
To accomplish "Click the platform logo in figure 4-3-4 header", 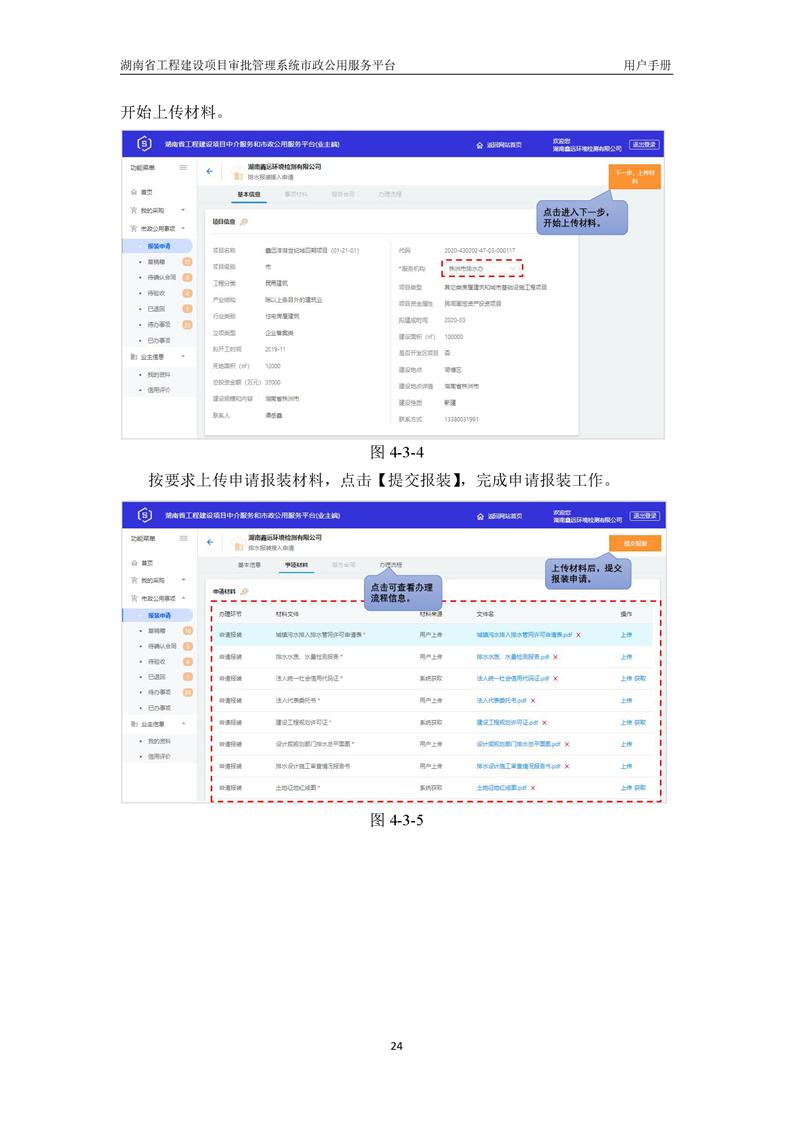I will tap(145, 144).
